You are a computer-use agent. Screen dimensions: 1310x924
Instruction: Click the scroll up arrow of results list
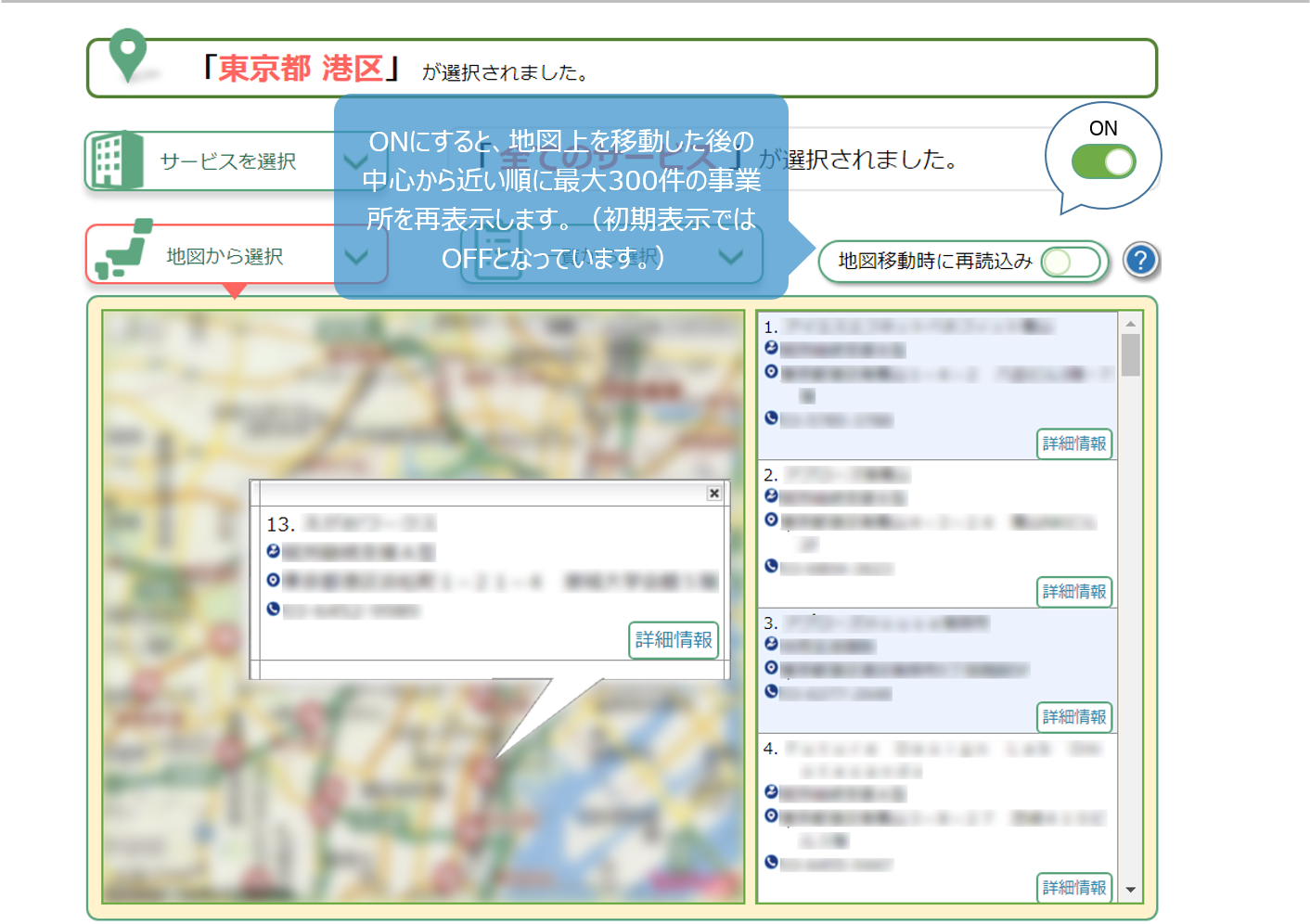(x=1130, y=324)
